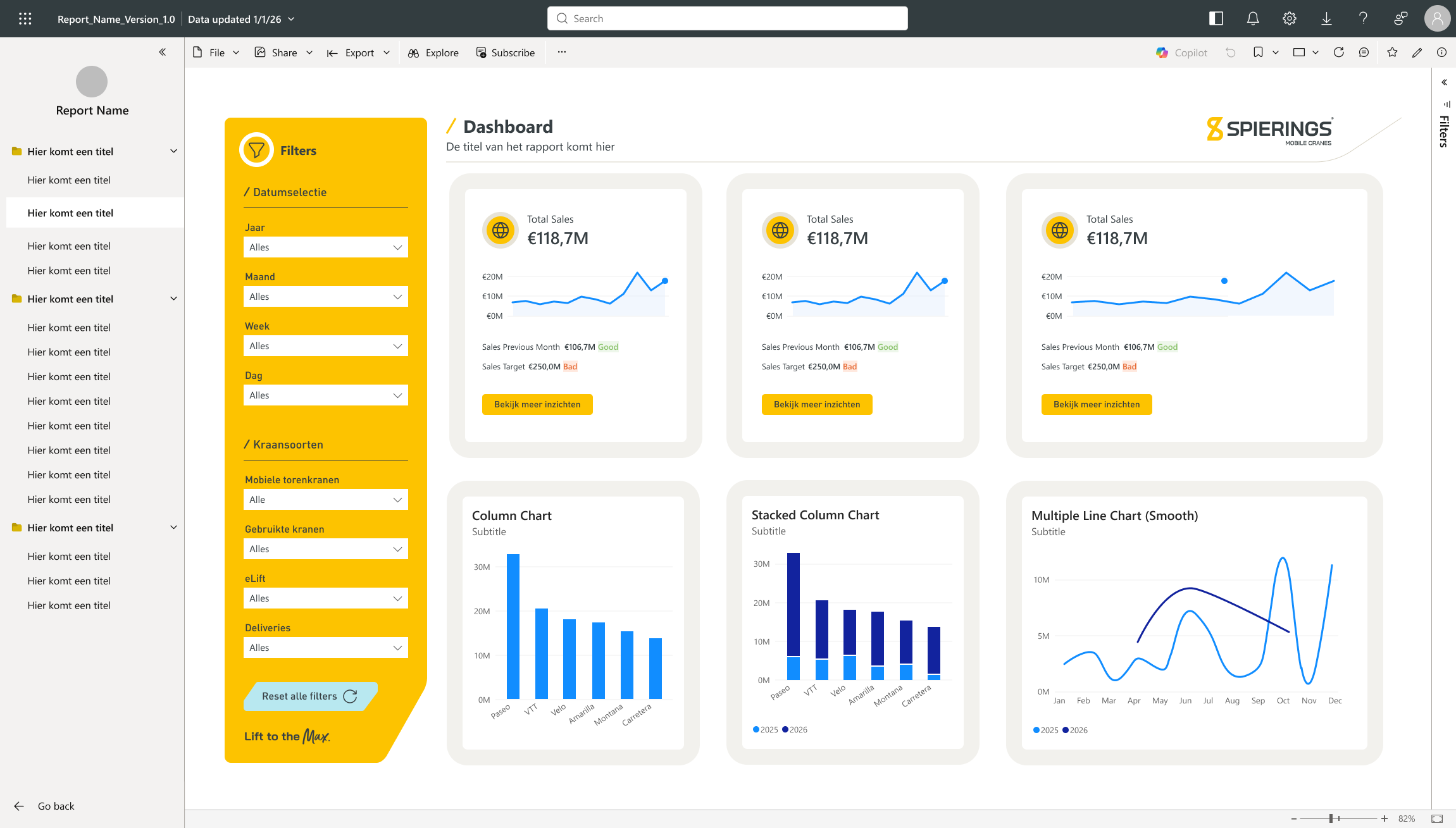Open the Mobiele torenkranen dropdown
Image resolution: width=1456 pixels, height=828 pixels.
326,500
